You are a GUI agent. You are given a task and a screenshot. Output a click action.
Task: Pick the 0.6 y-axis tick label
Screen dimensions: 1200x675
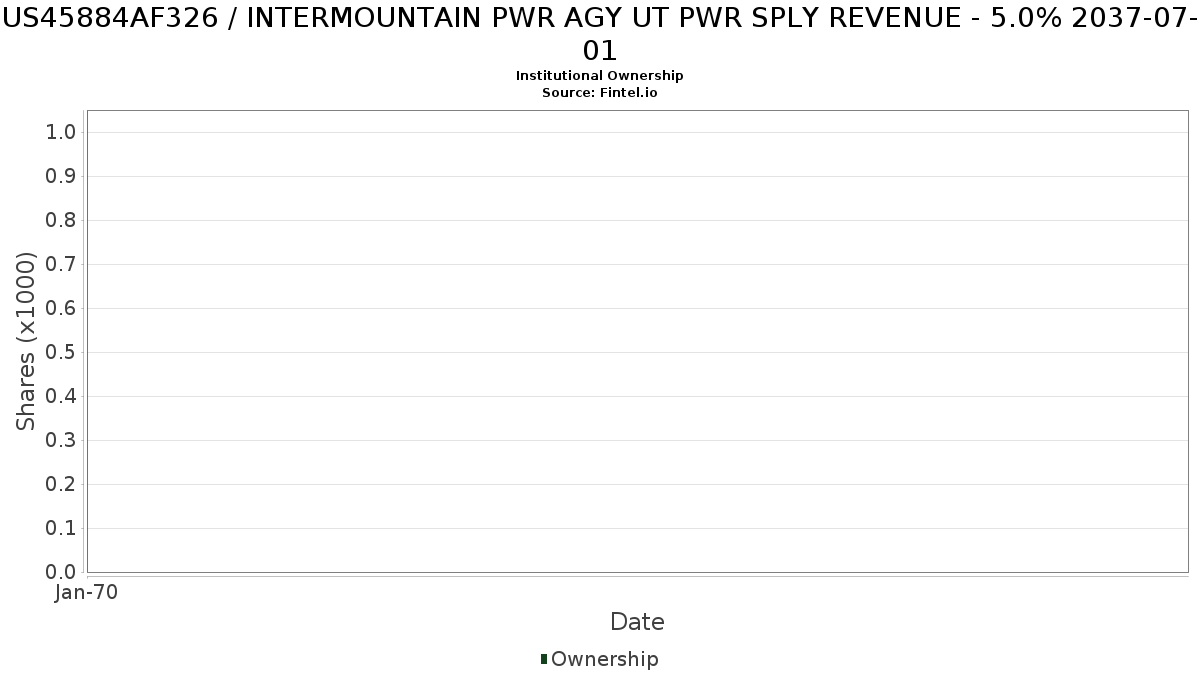point(61,309)
